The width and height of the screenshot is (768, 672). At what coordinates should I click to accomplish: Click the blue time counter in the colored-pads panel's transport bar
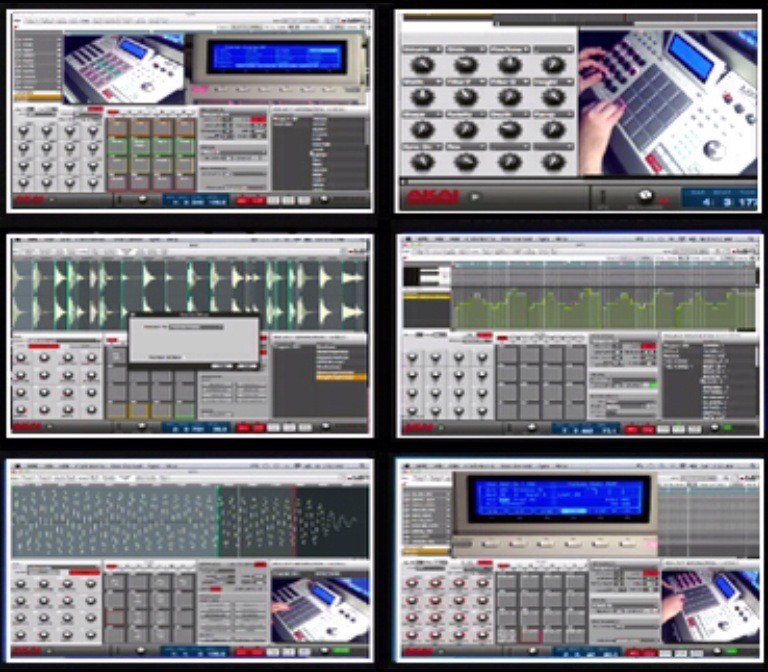195,200
